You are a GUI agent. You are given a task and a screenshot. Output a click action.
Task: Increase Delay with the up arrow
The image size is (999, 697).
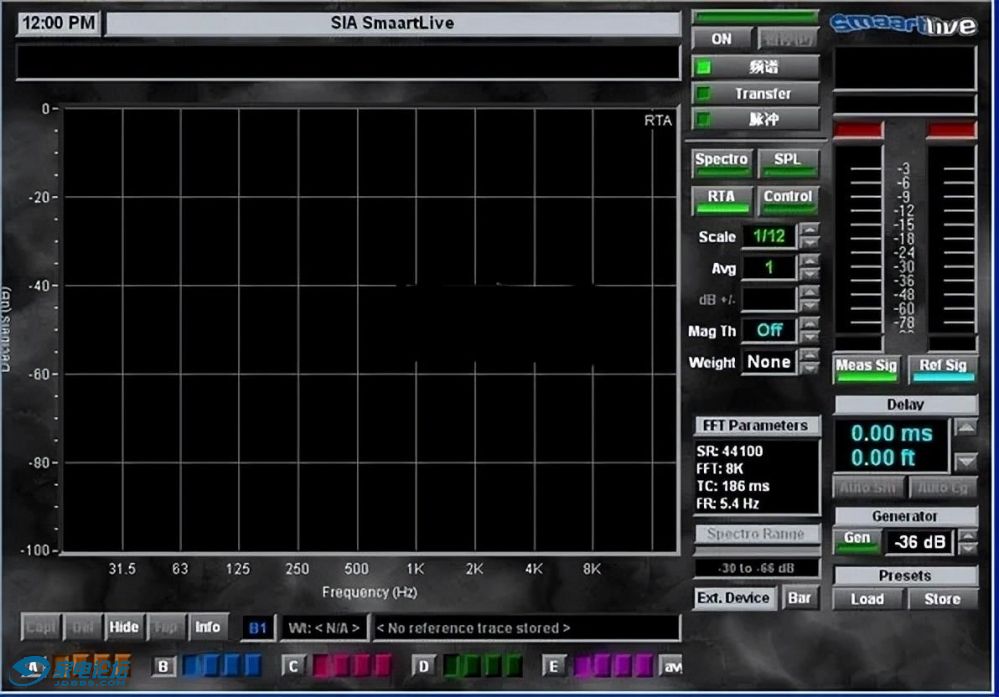coord(966,428)
